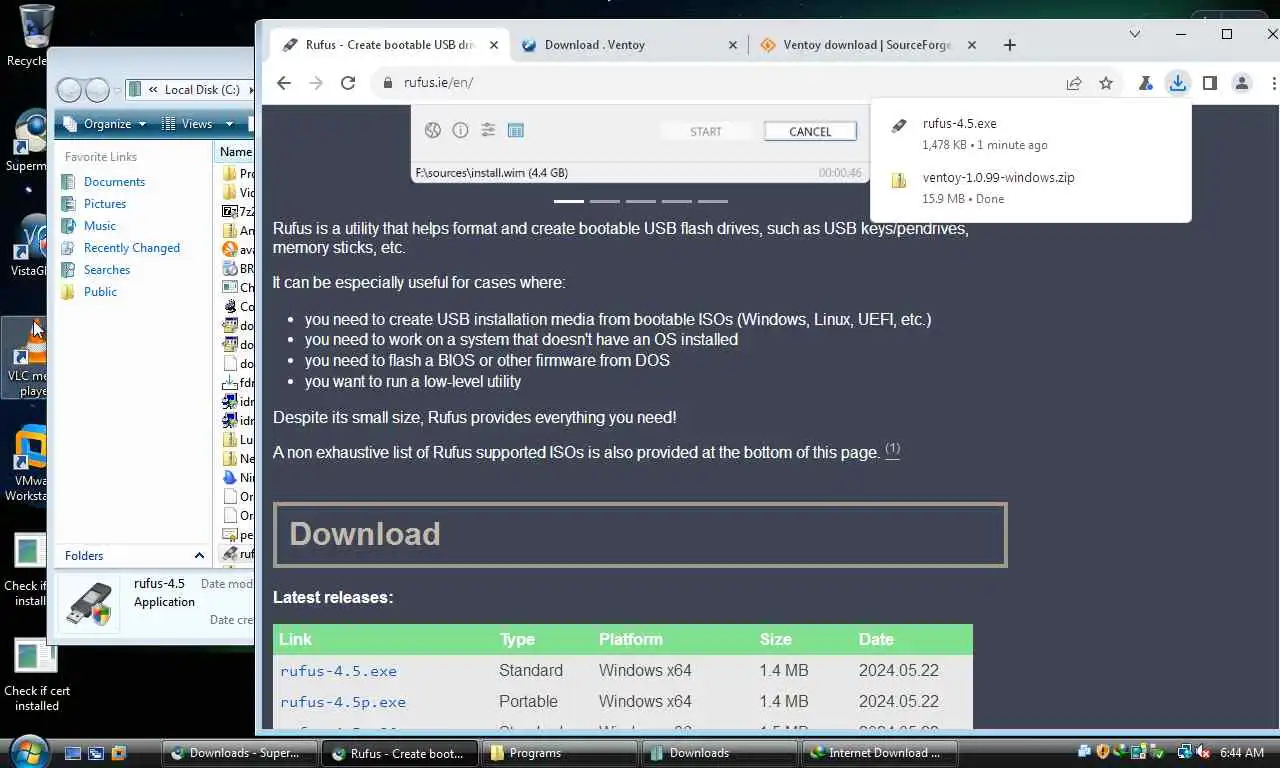This screenshot has width=1280, height=768.
Task: Open the browser side panel
Action: pyautogui.click(x=1210, y=83)
